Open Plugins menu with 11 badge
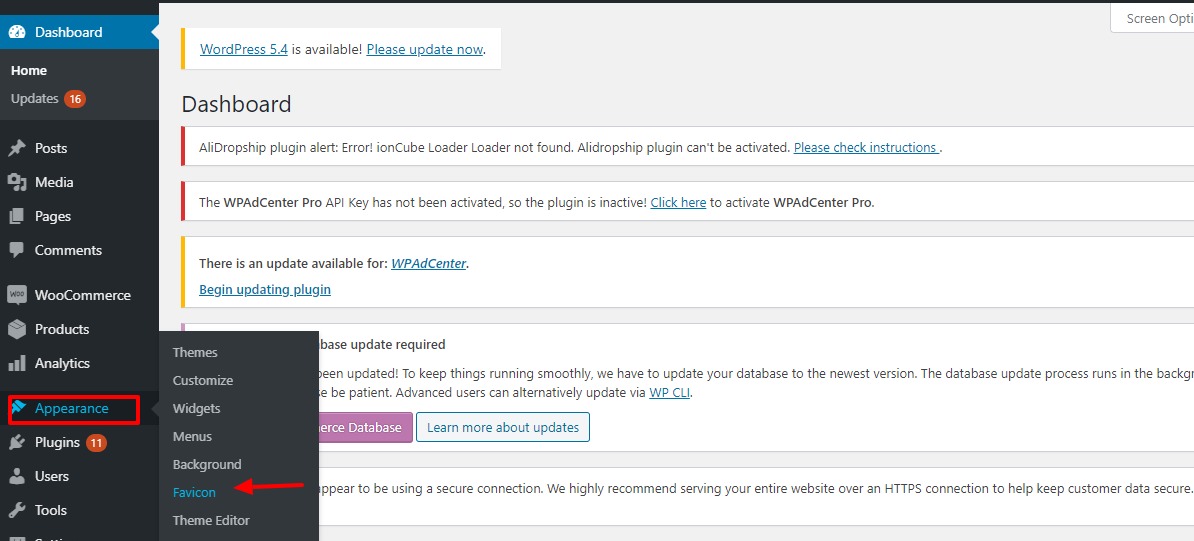The width and height of the screenshot is (1194, 541). pos(57,442)
